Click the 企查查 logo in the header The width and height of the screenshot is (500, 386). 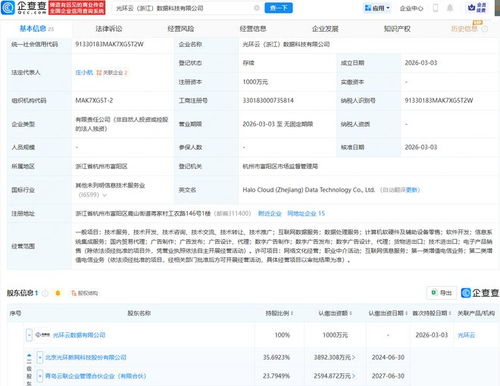pos(24,8)
